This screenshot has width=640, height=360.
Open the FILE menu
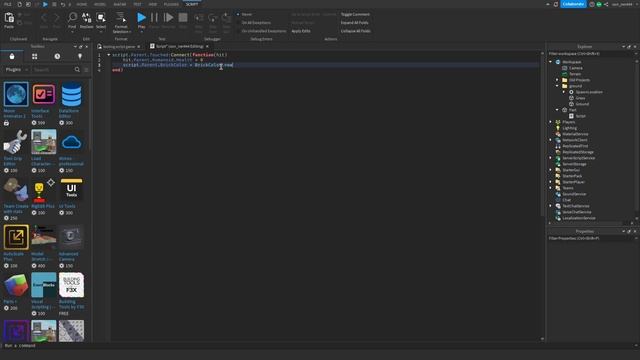[x=8, y=4]
